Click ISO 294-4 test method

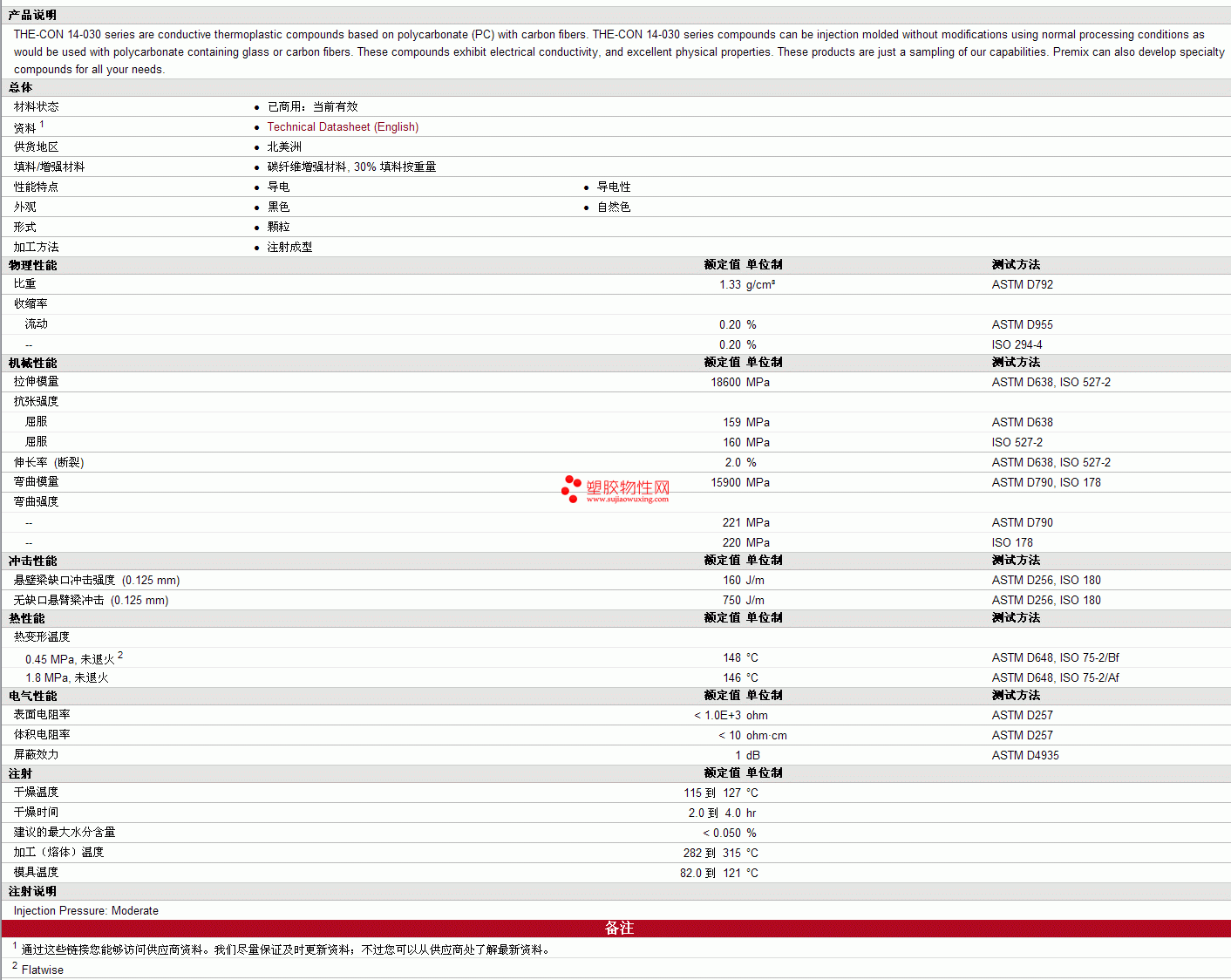[1017, 345]
